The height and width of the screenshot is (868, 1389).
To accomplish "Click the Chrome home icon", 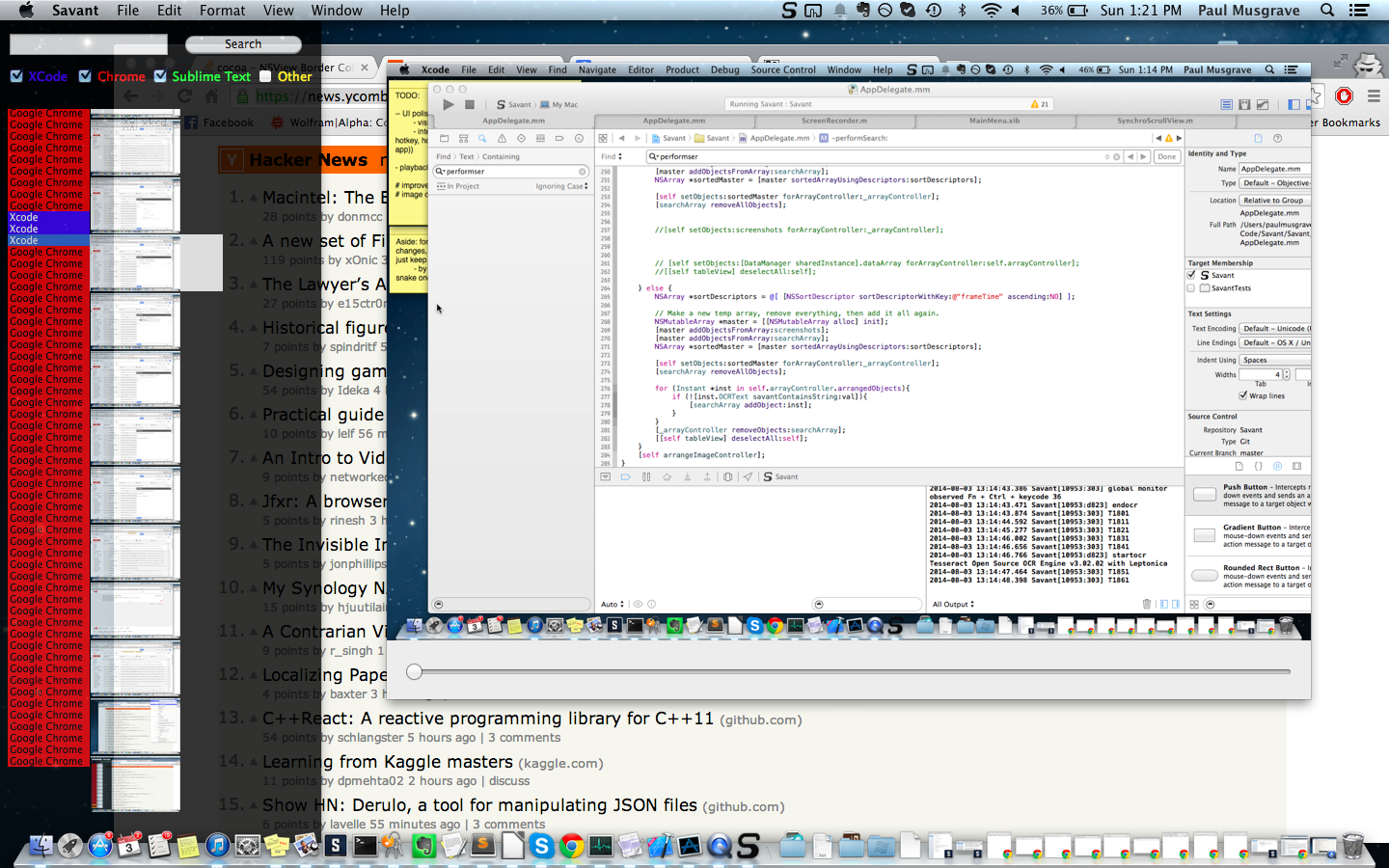I will click(x=211, y=95).
